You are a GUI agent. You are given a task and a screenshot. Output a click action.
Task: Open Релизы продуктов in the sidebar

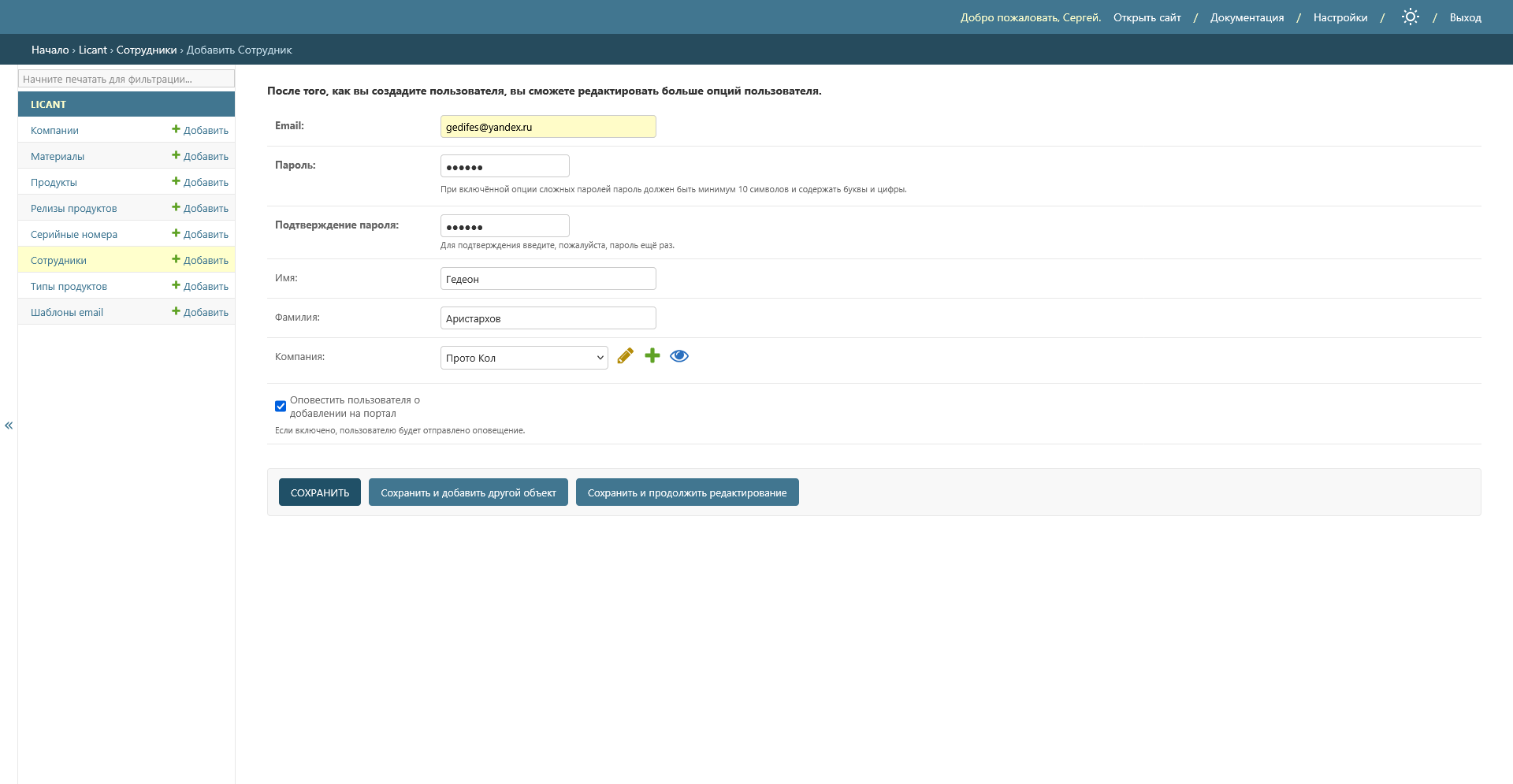(73, 208)
